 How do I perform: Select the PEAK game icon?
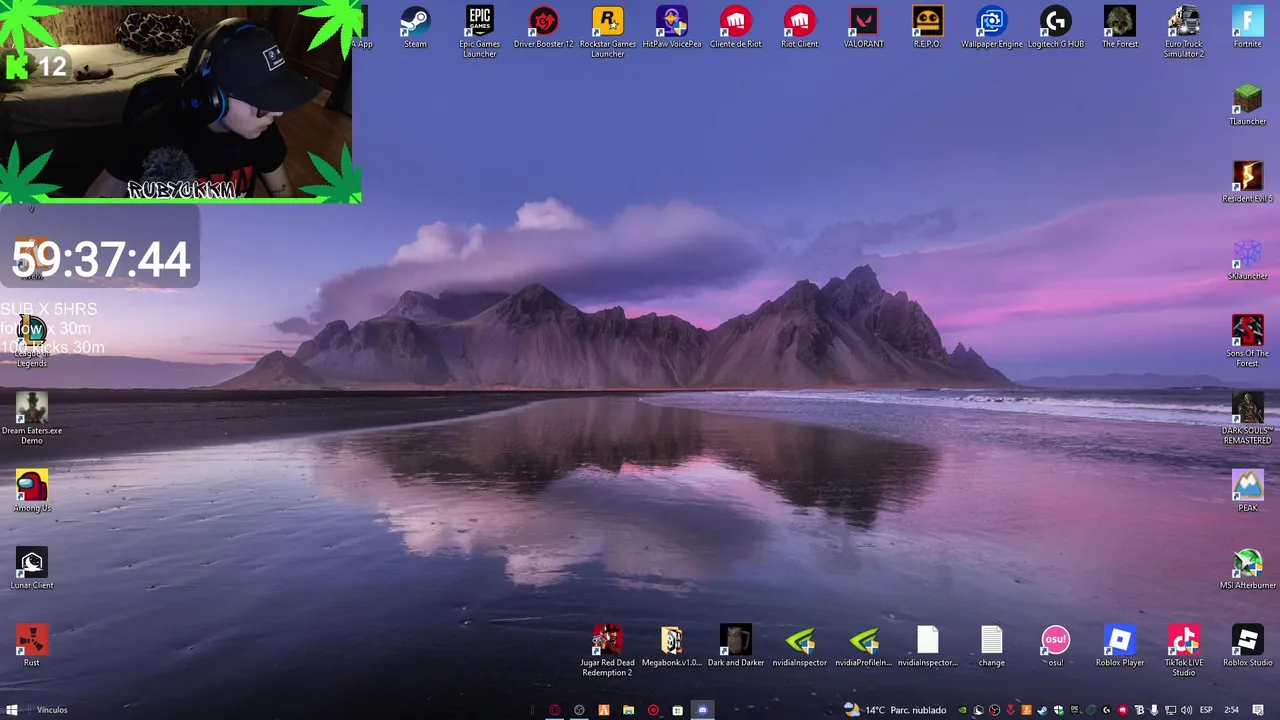point(1248,490)
